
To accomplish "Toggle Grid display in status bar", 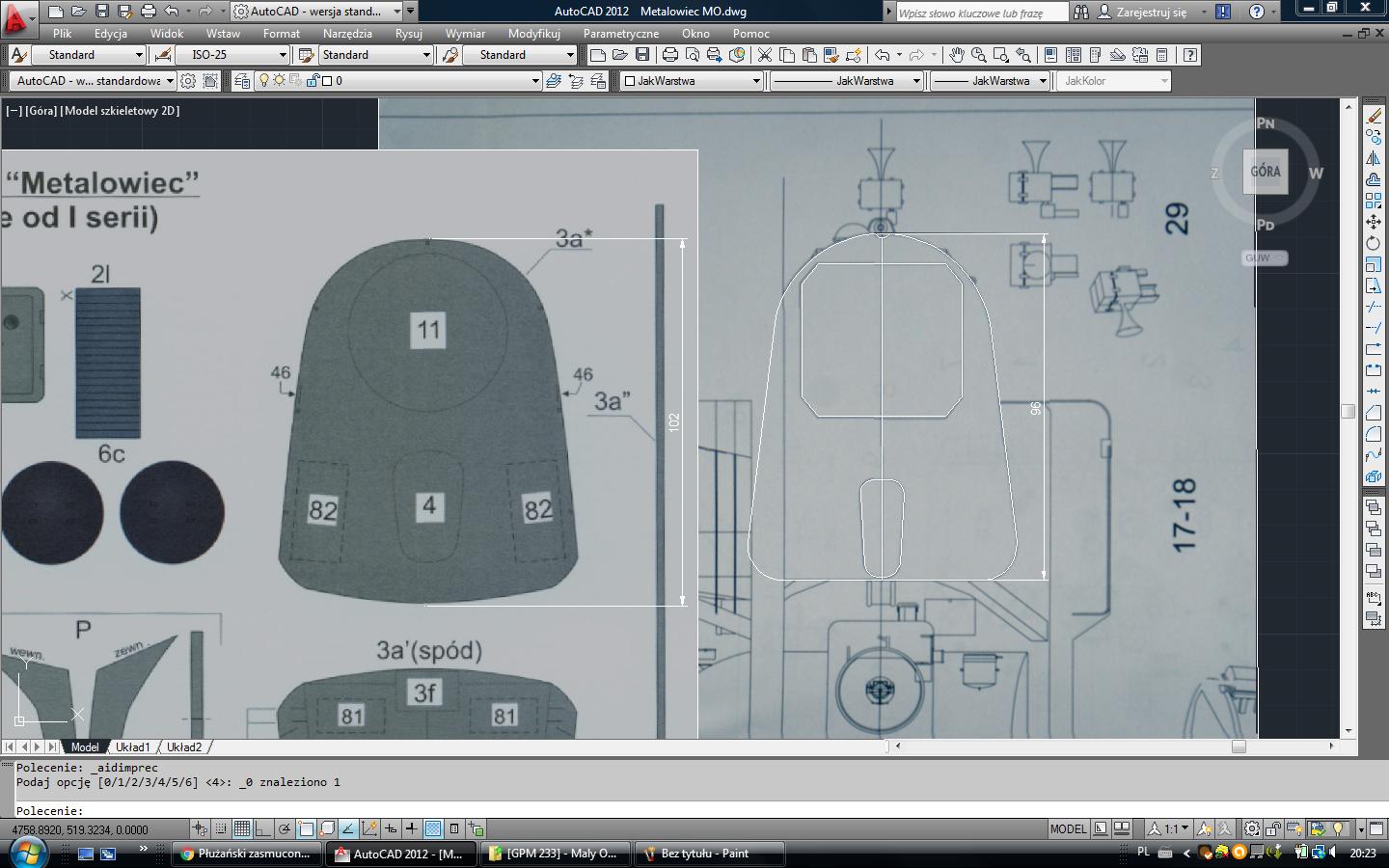I will pyautogui.click(x=242, y=828).
